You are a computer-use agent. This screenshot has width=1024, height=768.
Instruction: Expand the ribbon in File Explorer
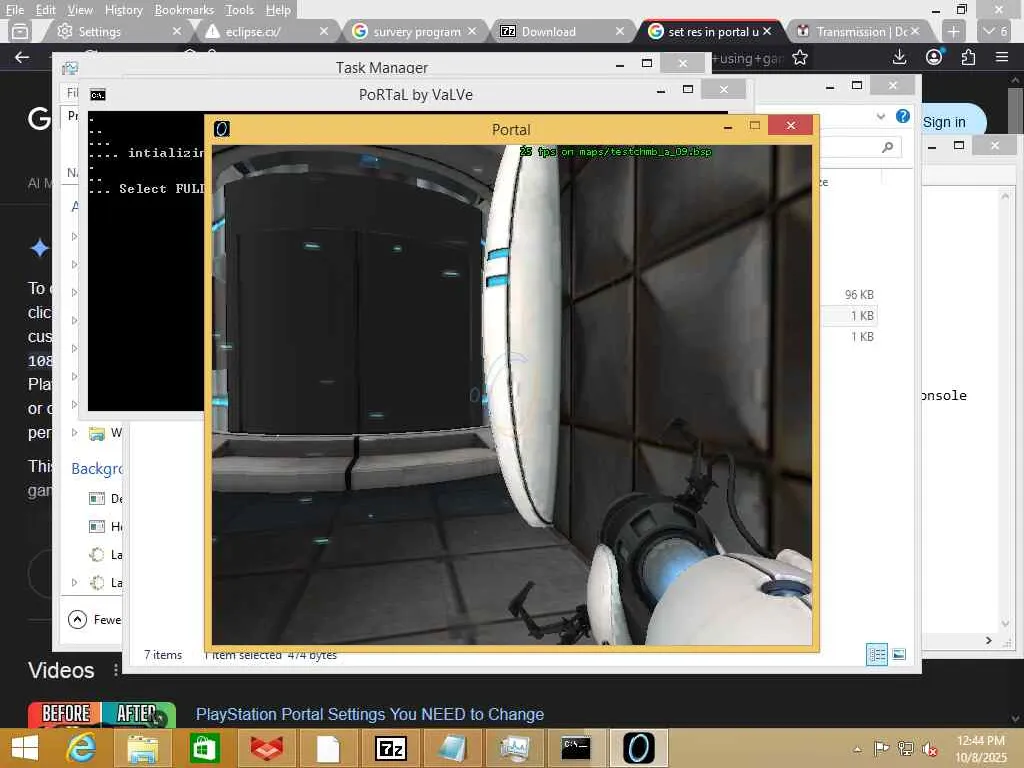pos(880,116)
